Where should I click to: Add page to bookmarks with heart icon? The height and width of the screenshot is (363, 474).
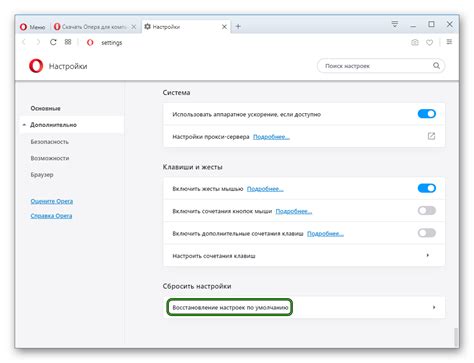[x=430, y=42]
